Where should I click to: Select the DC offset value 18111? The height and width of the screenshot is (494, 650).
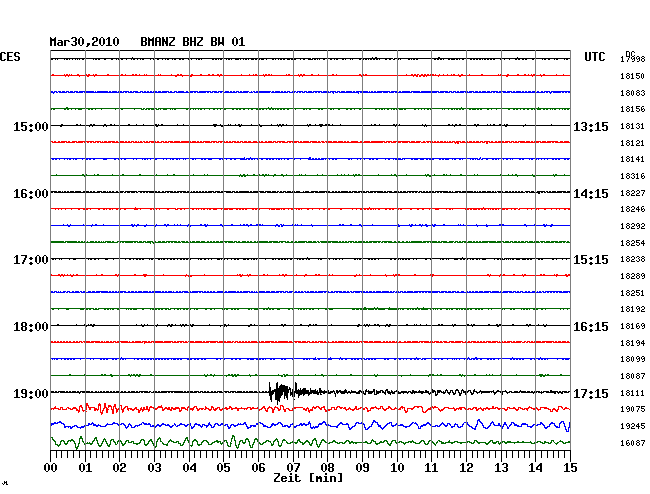pos(633,393)
